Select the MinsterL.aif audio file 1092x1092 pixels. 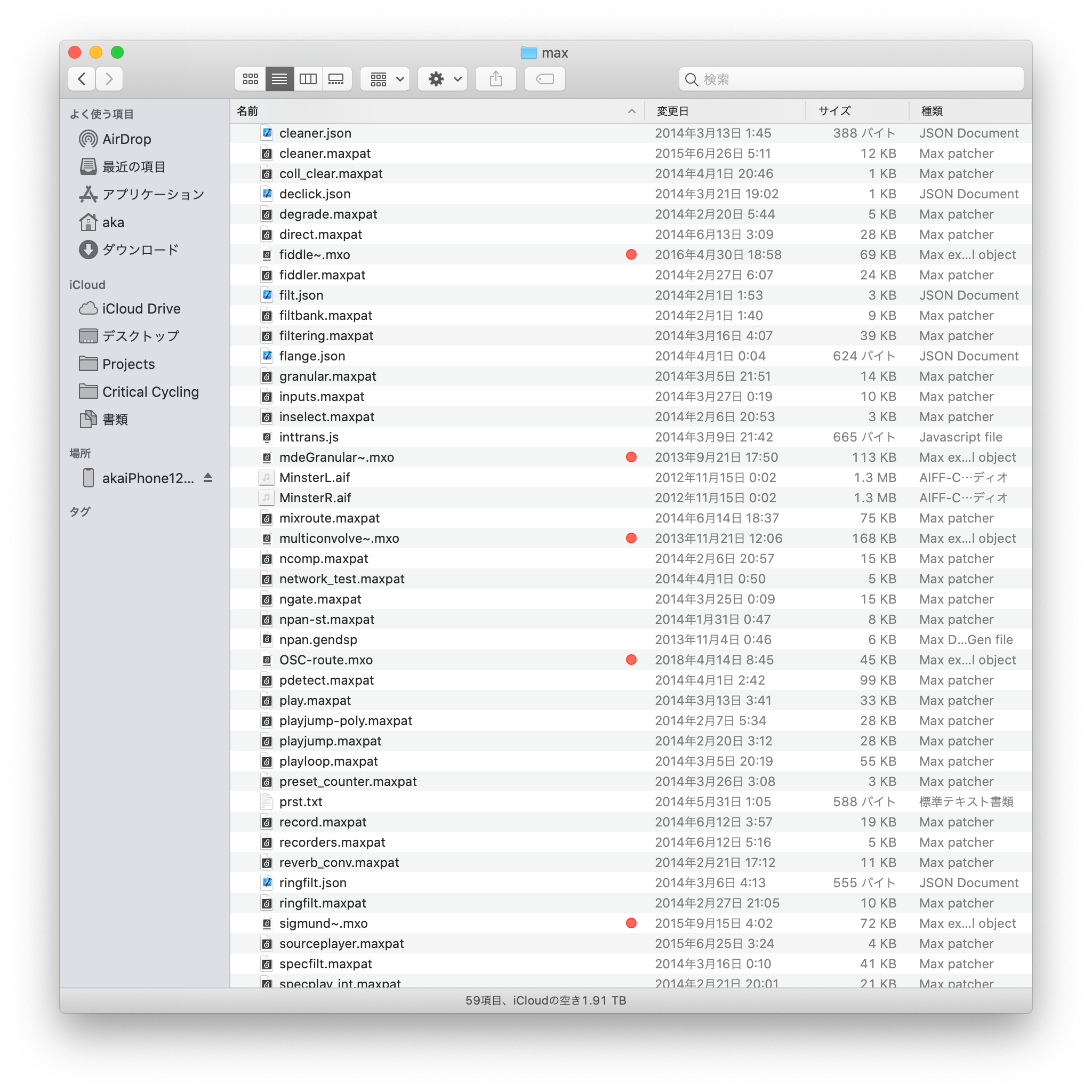314,478
